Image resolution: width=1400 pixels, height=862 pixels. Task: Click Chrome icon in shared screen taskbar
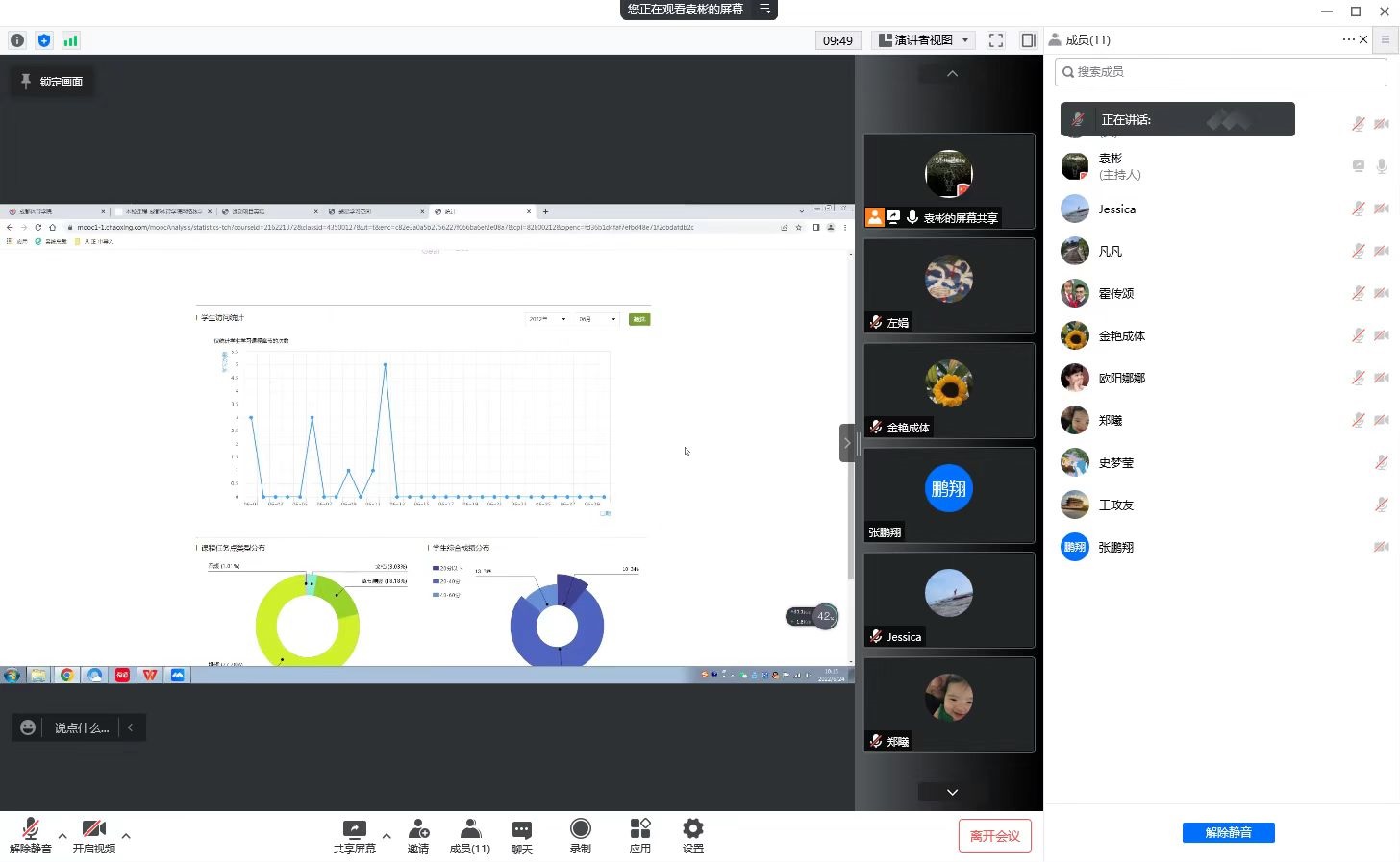(66, 675)
